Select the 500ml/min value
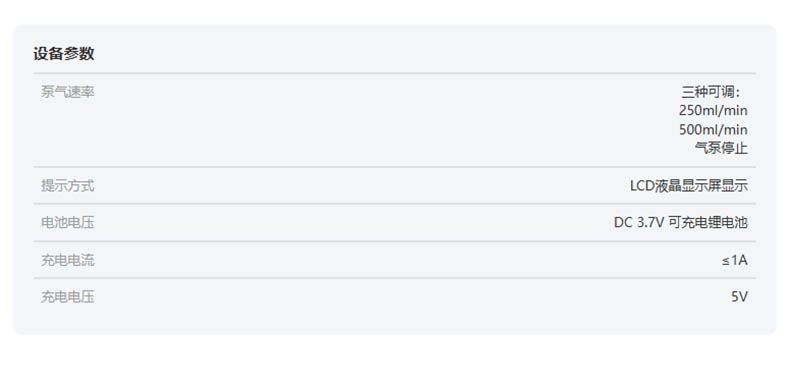 [713, 130]
